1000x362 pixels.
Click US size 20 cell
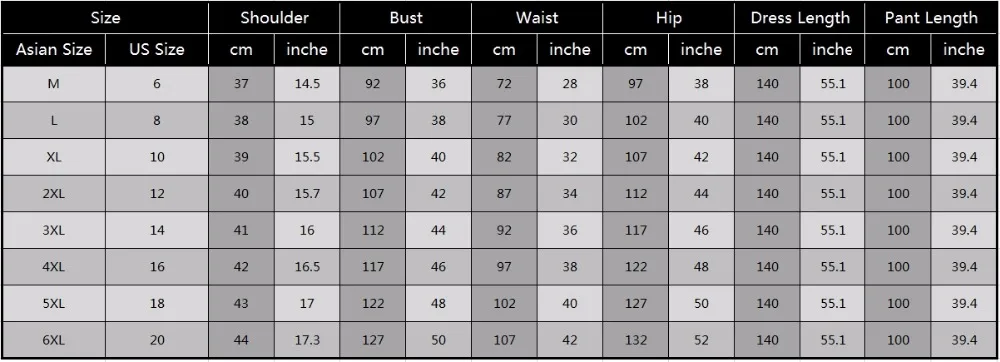click(157, 340)
